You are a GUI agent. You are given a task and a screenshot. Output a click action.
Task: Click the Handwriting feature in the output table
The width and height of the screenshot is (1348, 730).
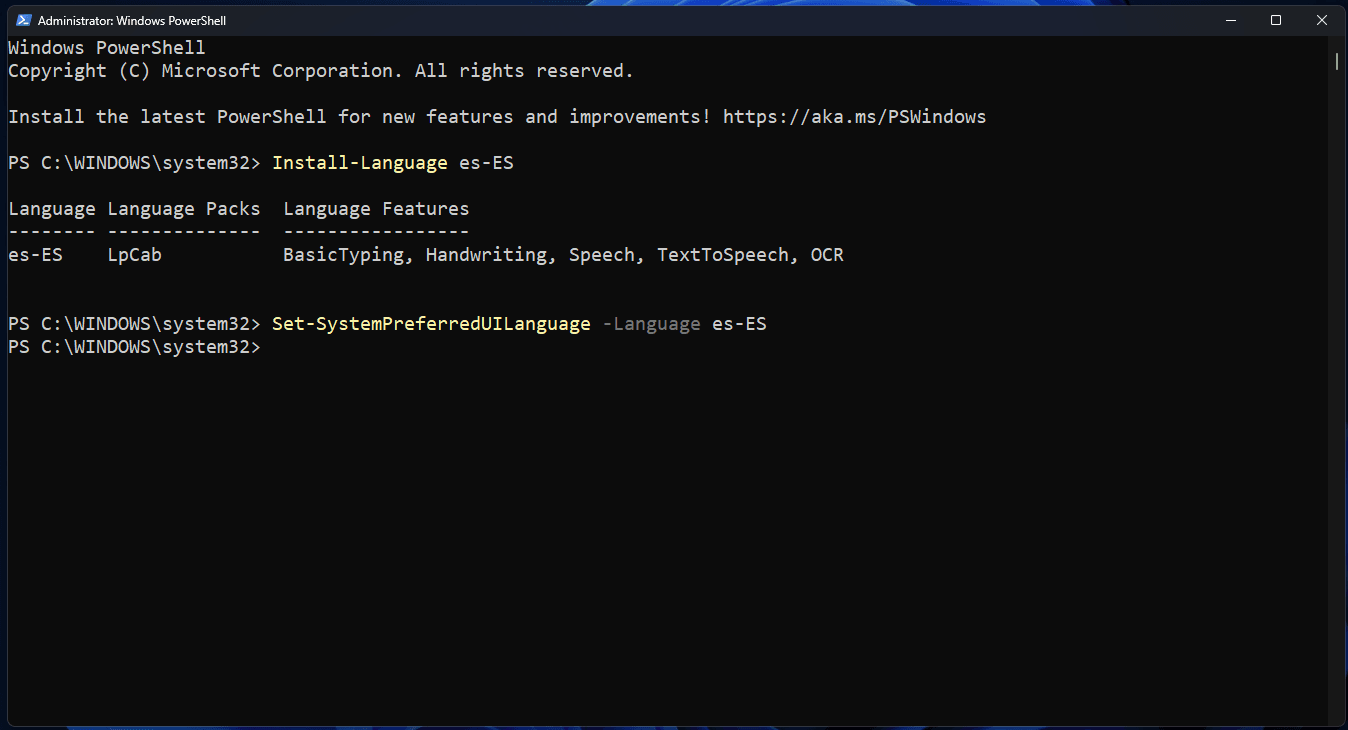[x=487, y=254]
